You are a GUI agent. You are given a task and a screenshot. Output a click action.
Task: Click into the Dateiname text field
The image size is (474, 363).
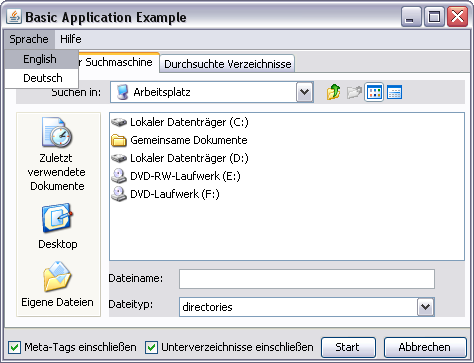[x=307, y=279]
